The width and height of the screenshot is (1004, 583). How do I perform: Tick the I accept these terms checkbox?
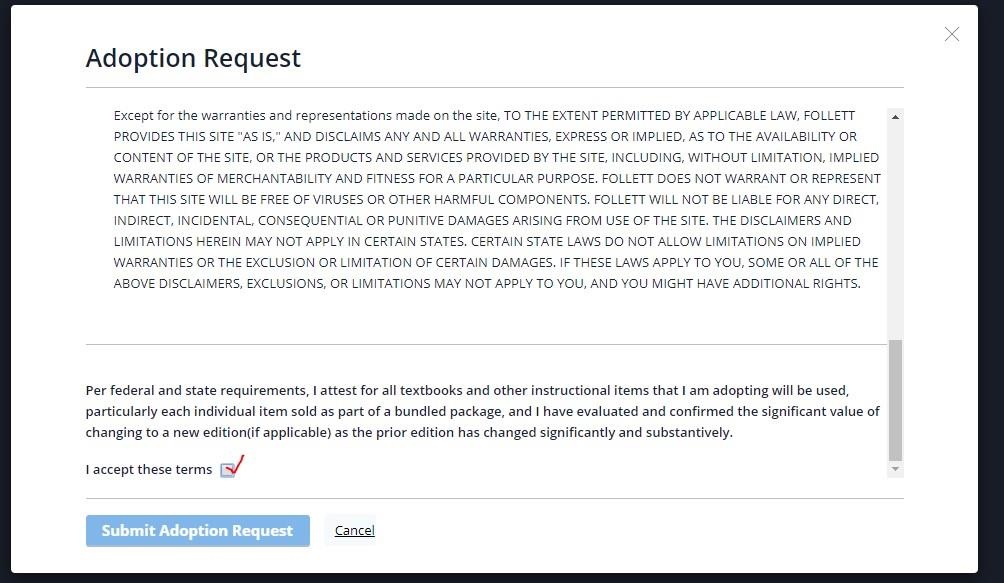227,470
